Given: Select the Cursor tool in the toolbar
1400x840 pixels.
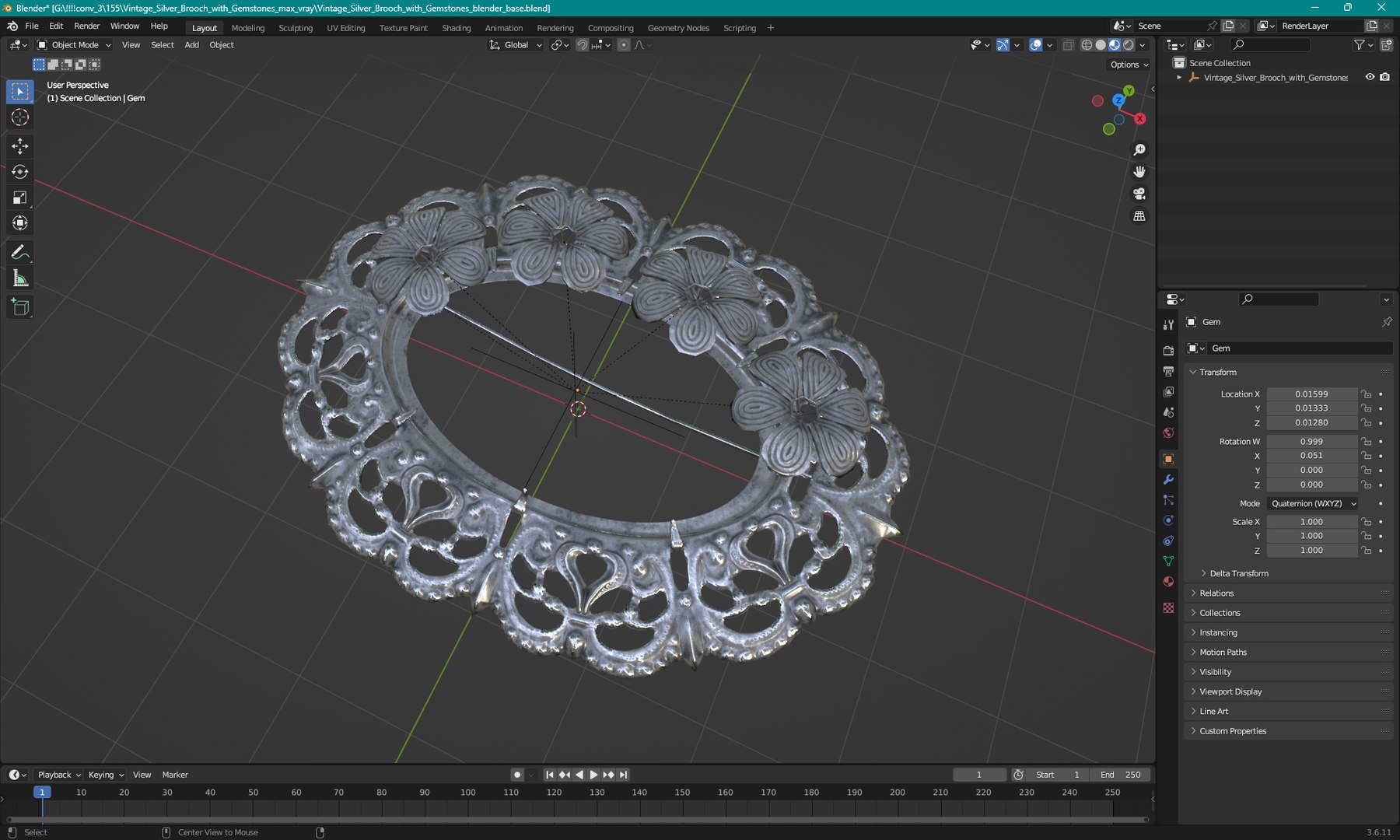Looking at the screenshot, I should pyautogui.click(x=20, y=117).
